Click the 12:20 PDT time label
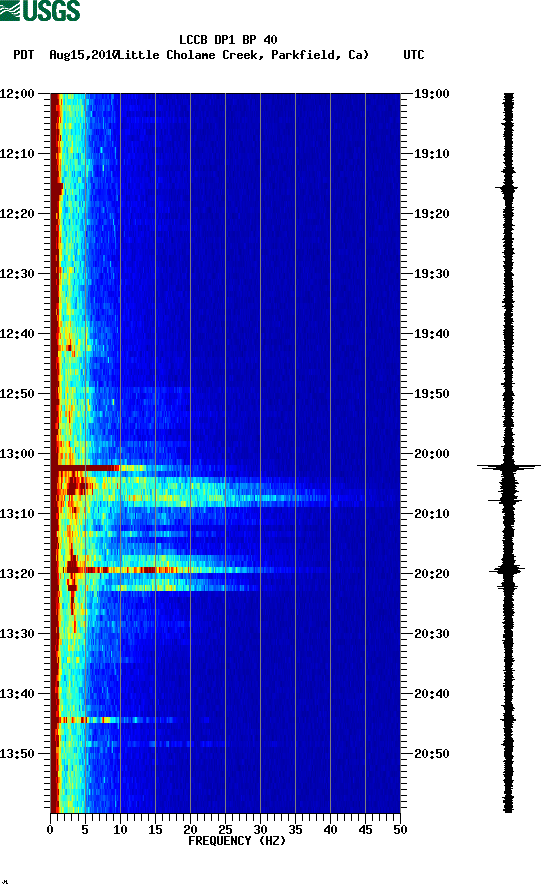552x893 pixels. pos(18,214)
